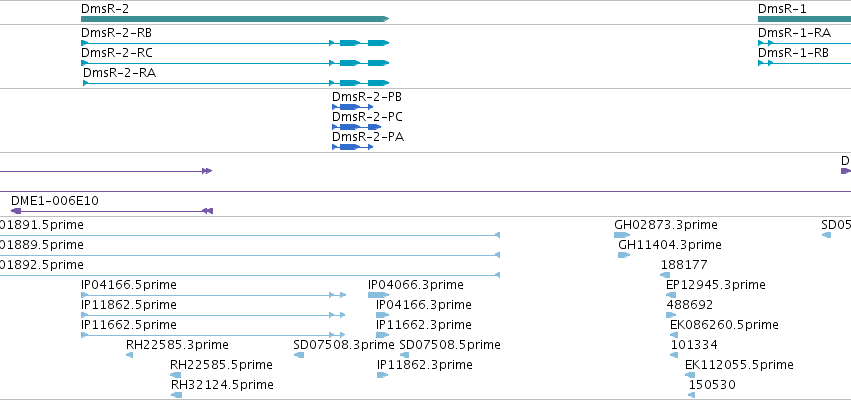Click the GH02873.3prime glyph arrow
Viewport: 851px width, 400px height.
(x=622, y=235)
